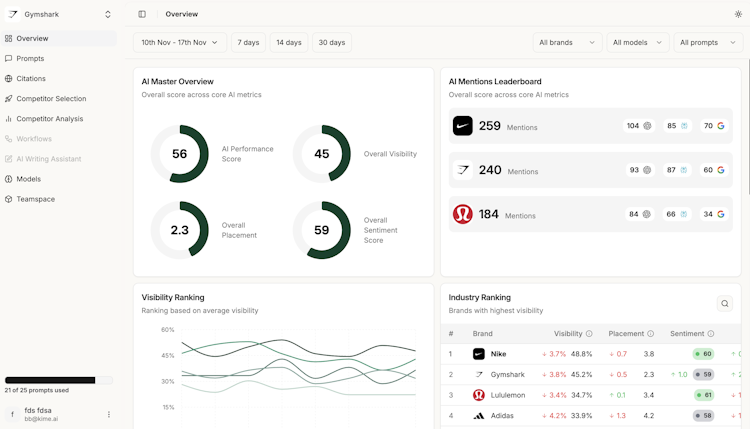This screenshot has height=429, width=750.
Task: Click Adidas sentiment score 58 badge
Action: pos(704,416)
